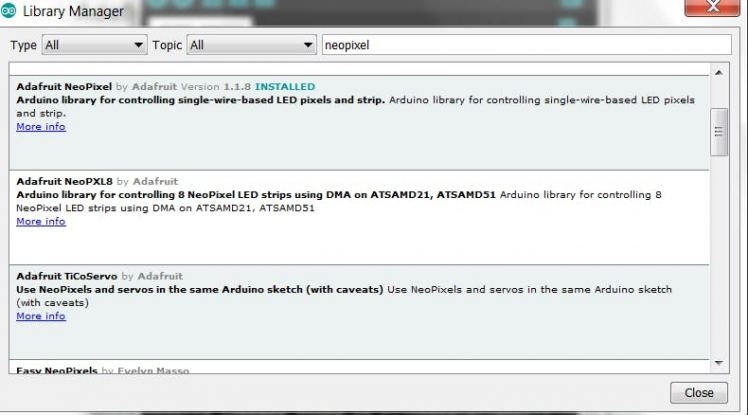Click the Topic label
This screenshot has width=748, height=415.
pos(167,45)
